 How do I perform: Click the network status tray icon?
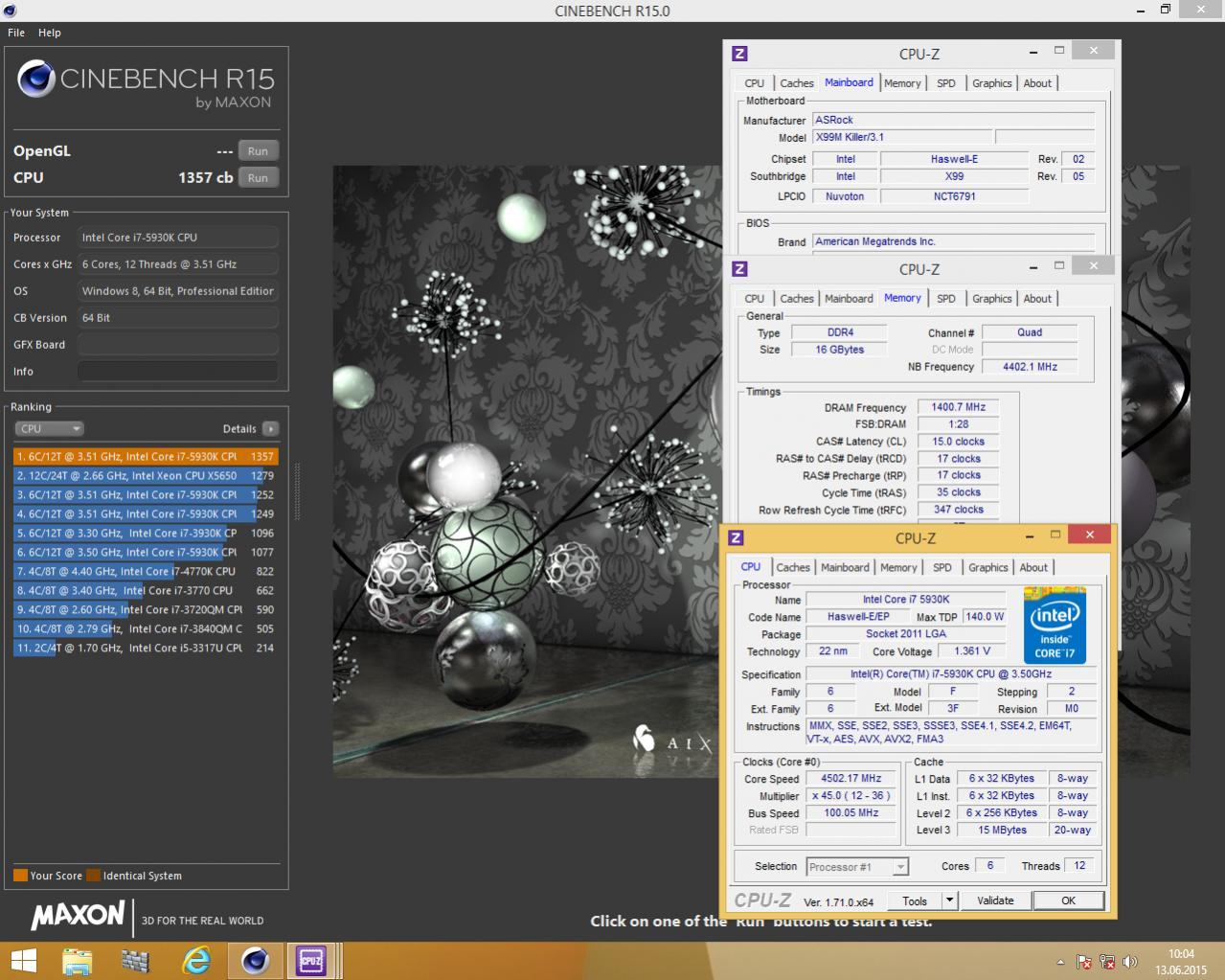point(1107,962)
